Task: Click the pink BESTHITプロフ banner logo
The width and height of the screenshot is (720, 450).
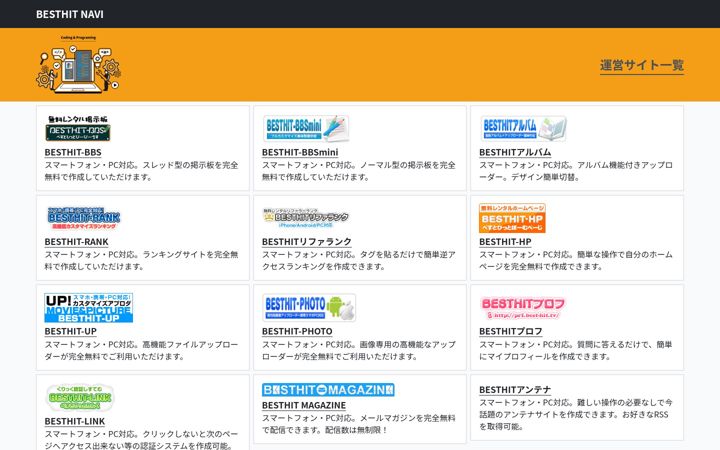Action: (523, 308)
